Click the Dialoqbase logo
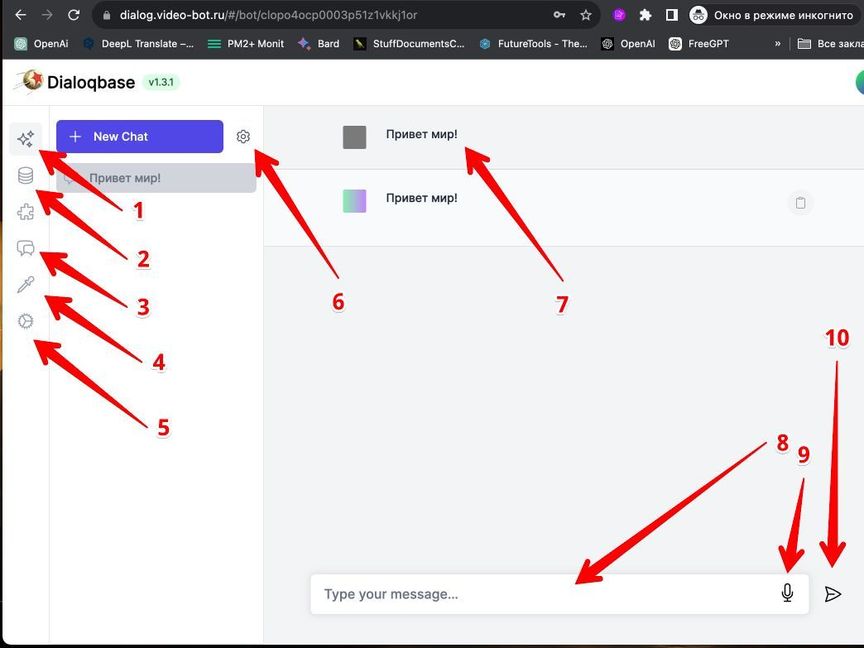The width and height of the screenshot is (864, 648). [31, 81]
